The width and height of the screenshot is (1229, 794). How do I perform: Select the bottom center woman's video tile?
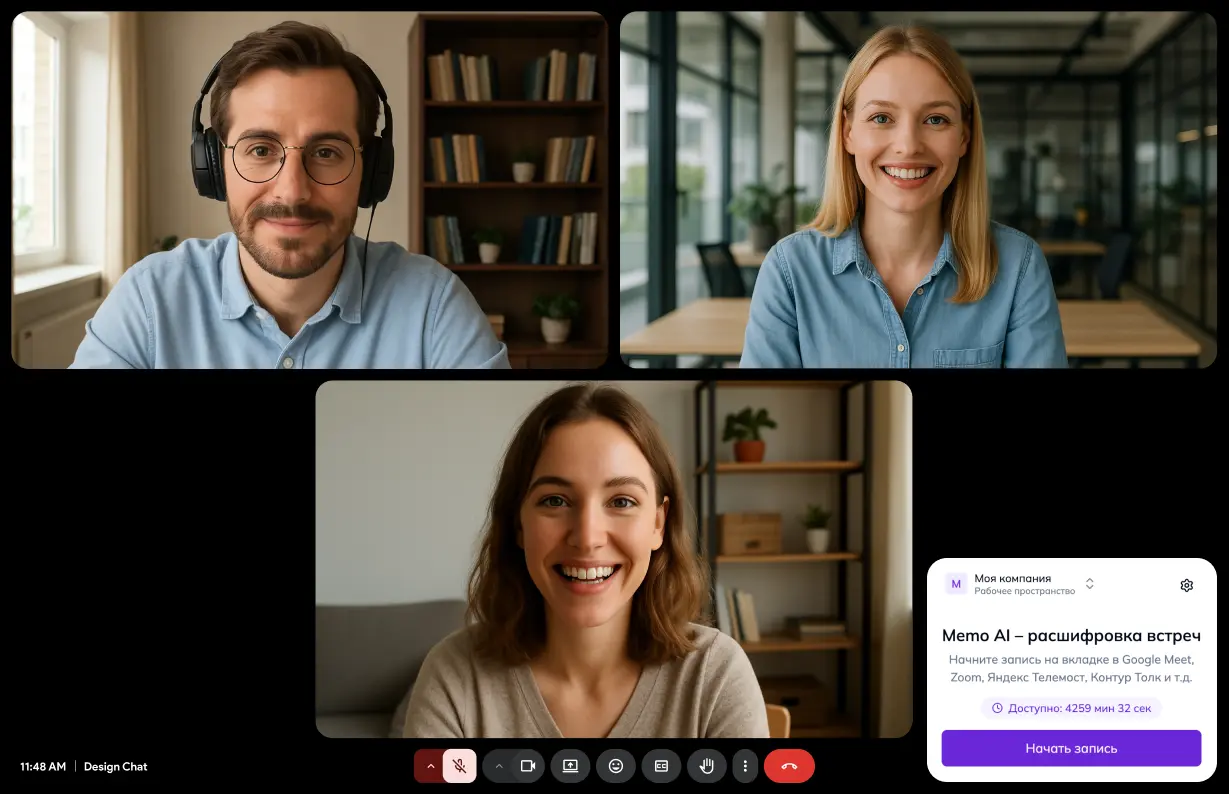(613, 559)
